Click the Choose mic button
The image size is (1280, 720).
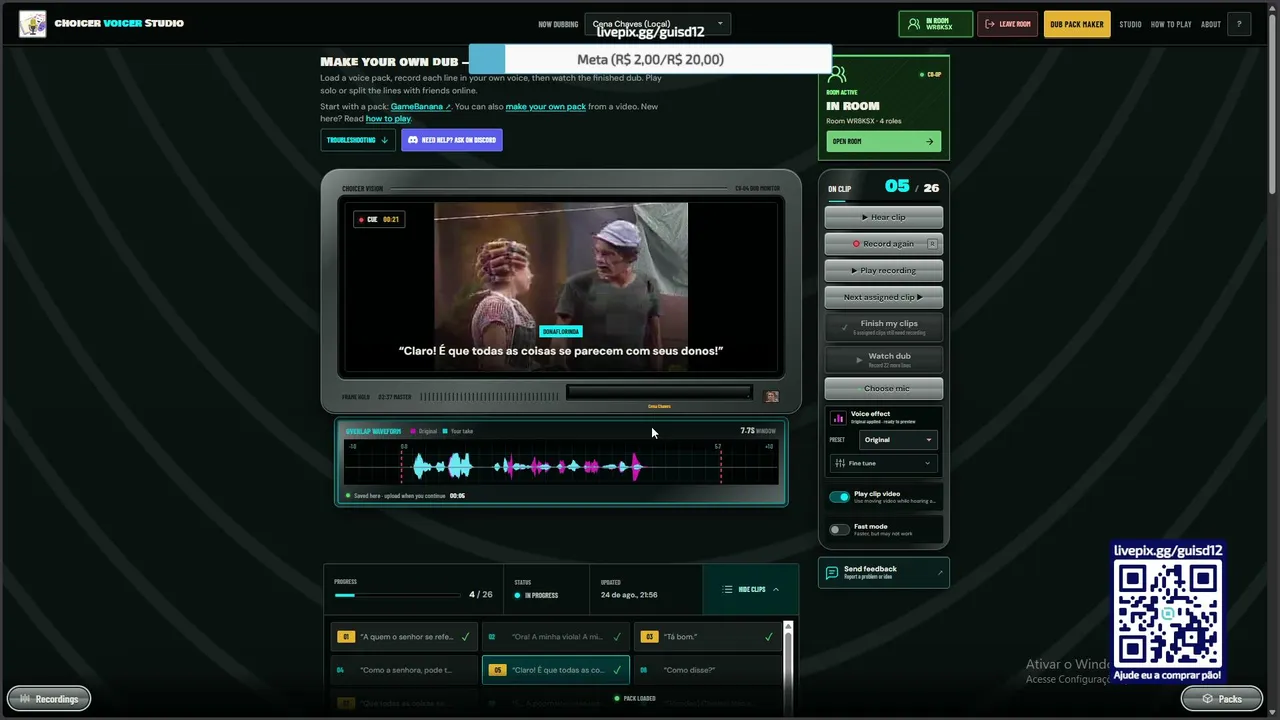884,389
